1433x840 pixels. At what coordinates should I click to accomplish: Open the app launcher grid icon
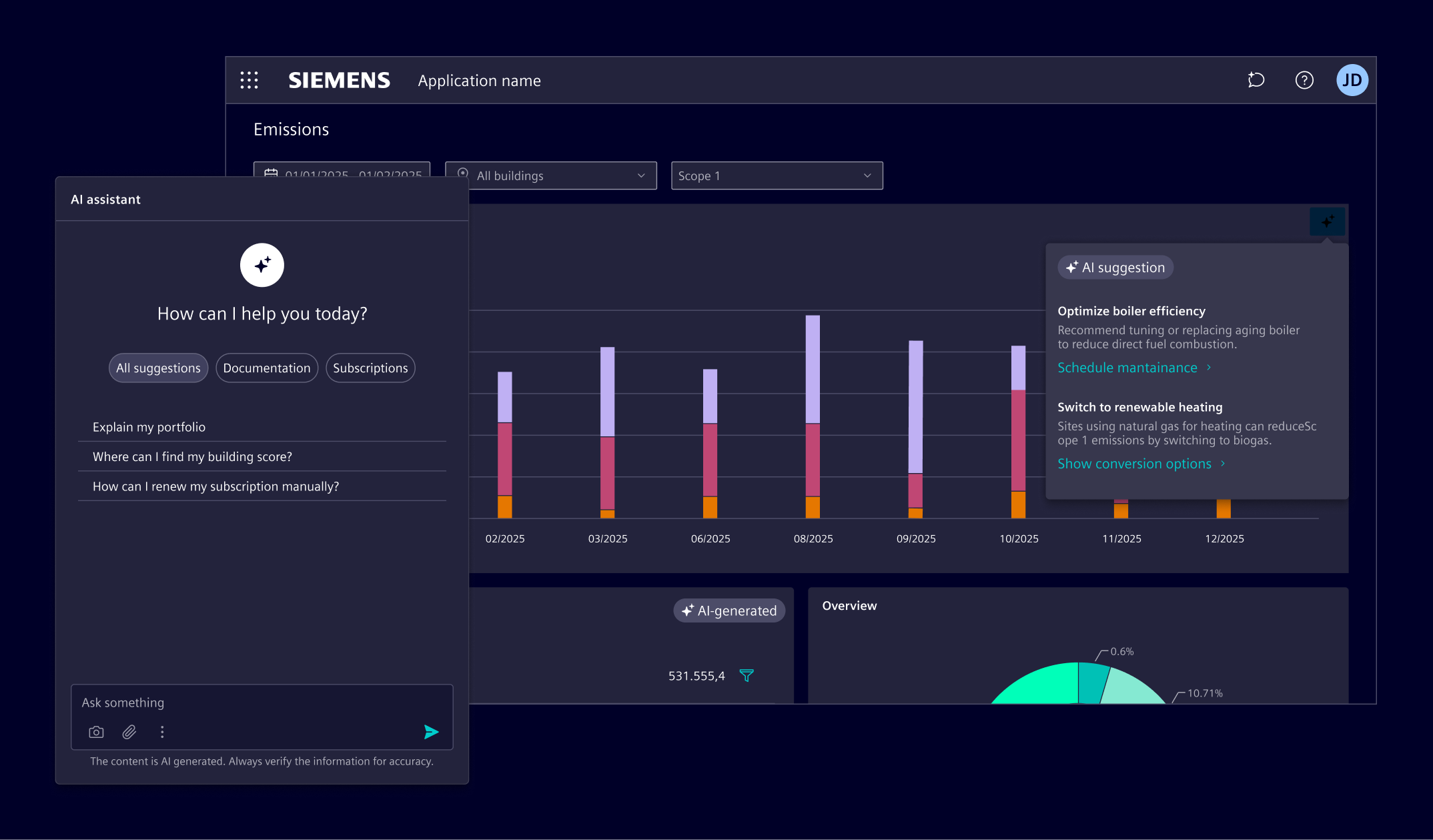[x=249, y=80]
